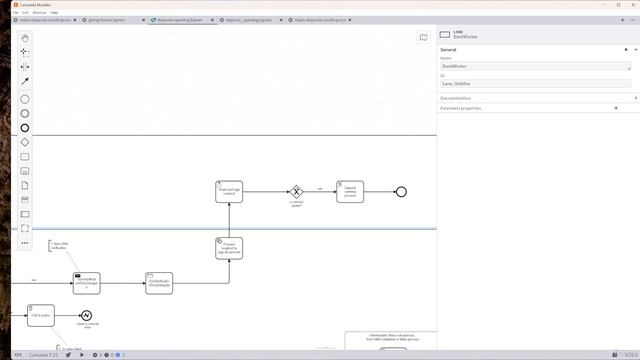Edit the Name field BankWorker
This screenshot has width=640, height=360.
(x=536, y=66)
